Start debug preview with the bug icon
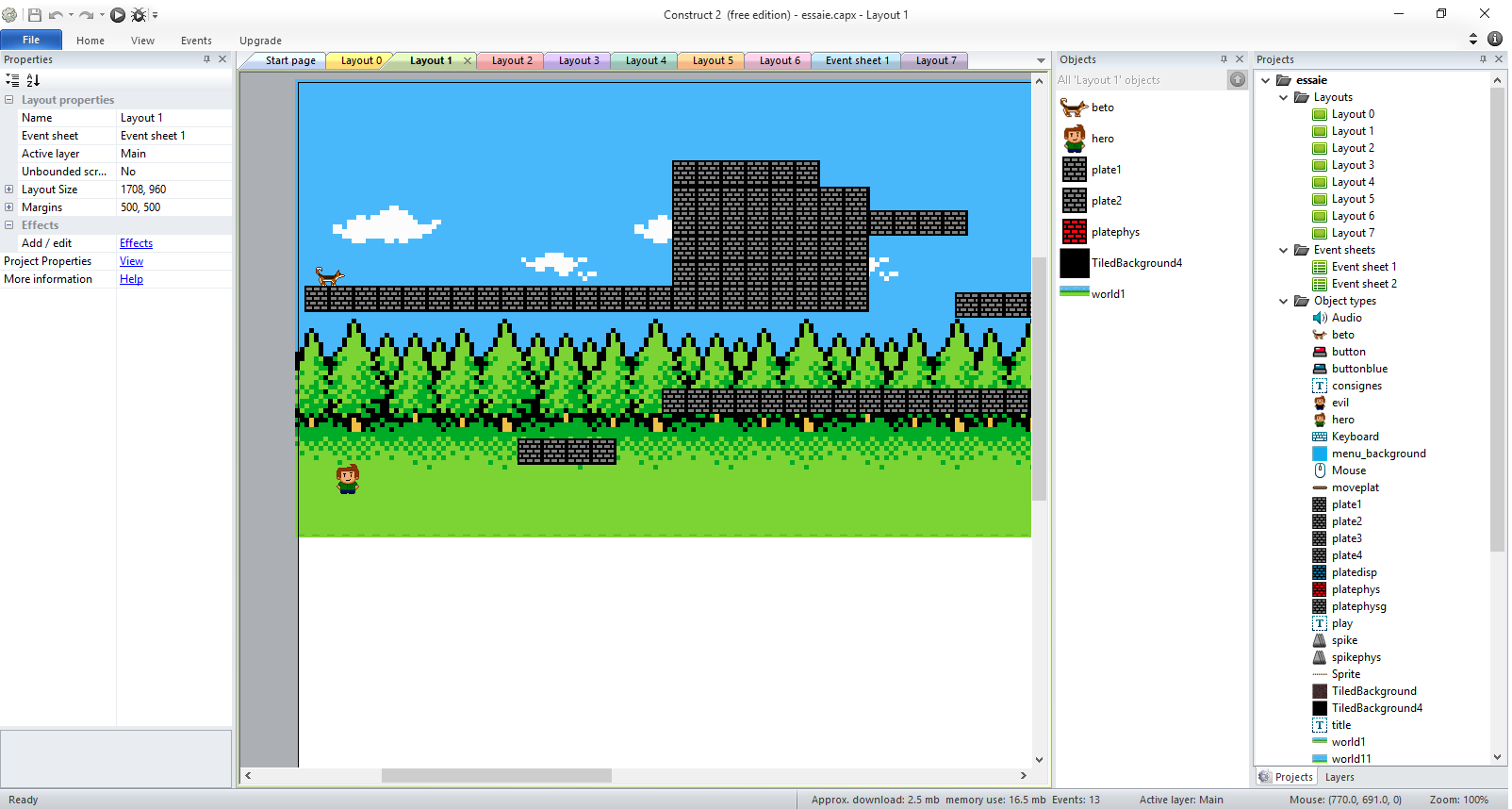The height and width of the screenshot is (809, 1512). (139, 15)
